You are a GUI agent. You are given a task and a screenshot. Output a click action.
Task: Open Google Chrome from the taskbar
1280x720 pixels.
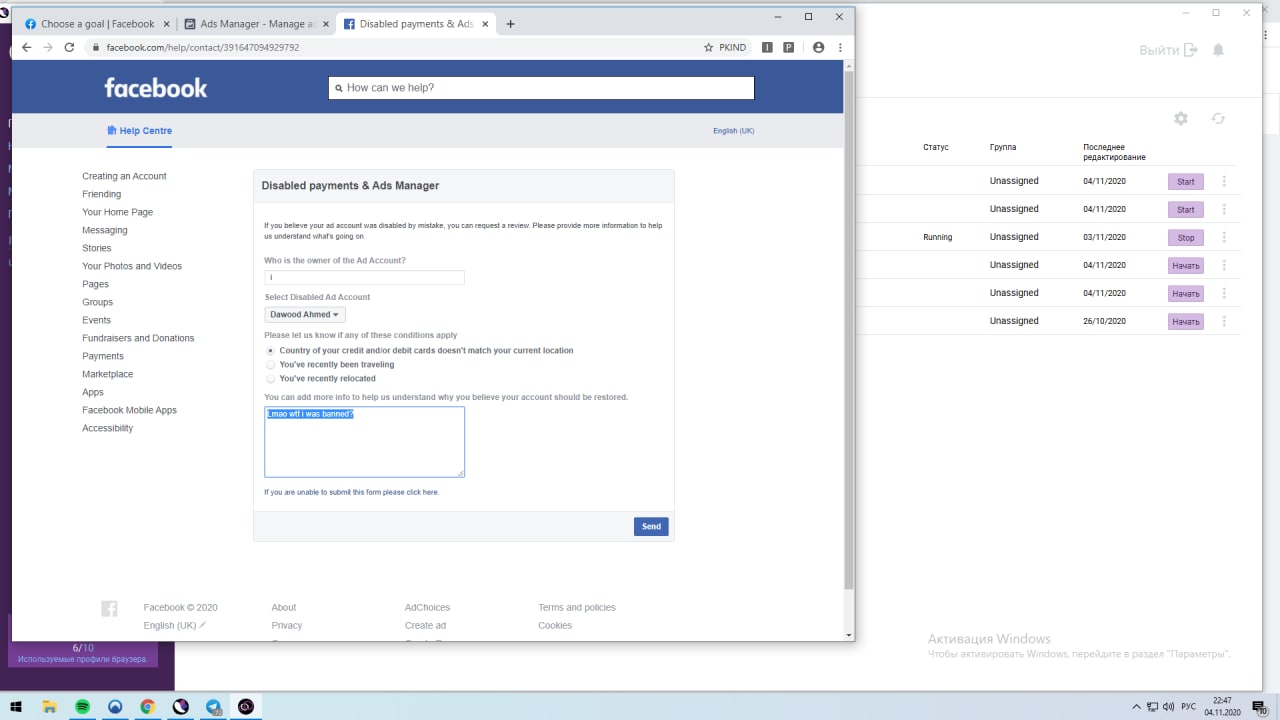(148, 706)
